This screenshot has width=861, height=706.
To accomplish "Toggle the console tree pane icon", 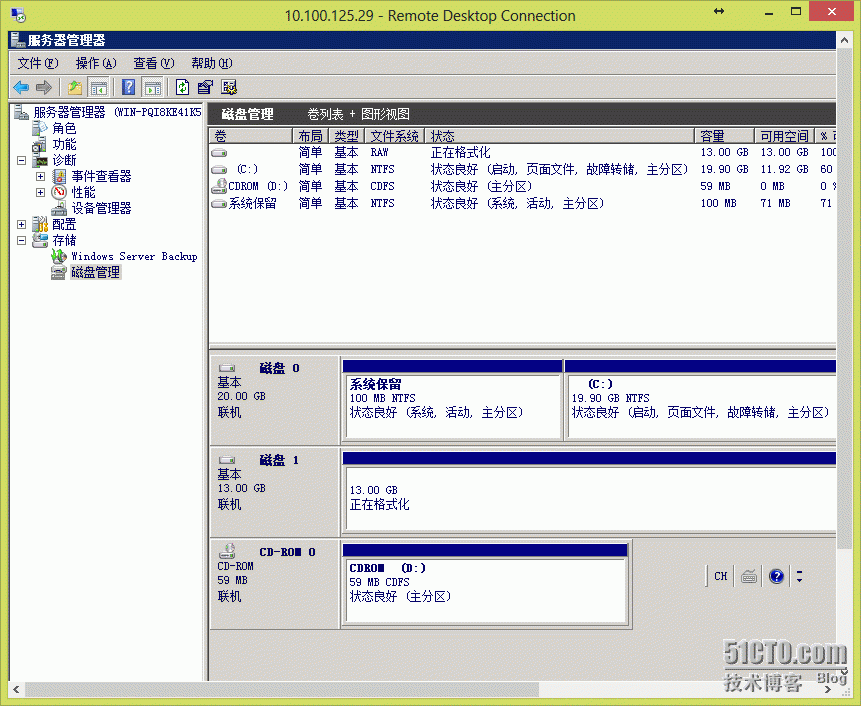I will pos(99,87).
